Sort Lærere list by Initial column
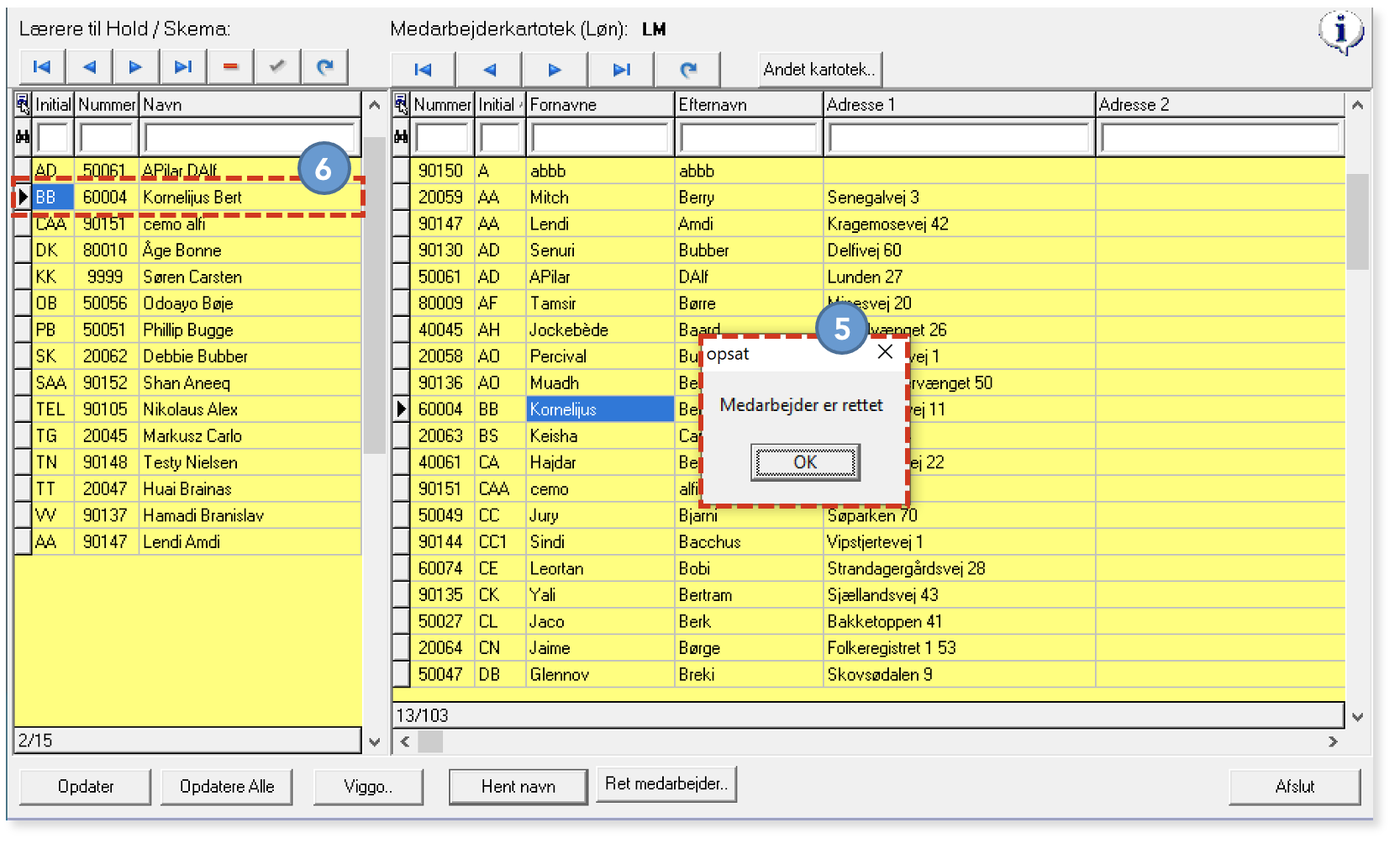1400x844 pixels. (x=53, y=104)
